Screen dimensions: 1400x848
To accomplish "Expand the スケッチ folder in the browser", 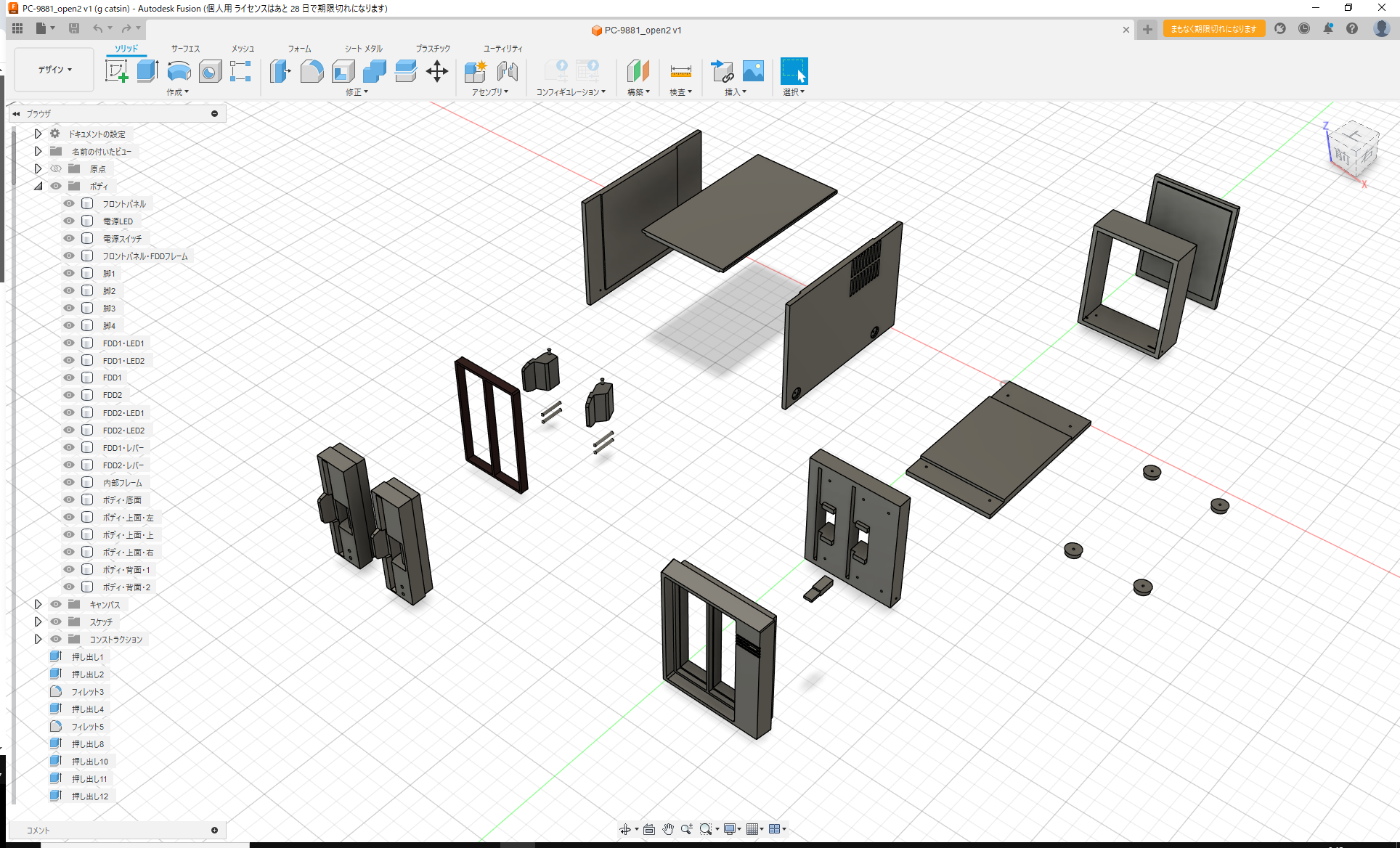I will tap(38, 621).
